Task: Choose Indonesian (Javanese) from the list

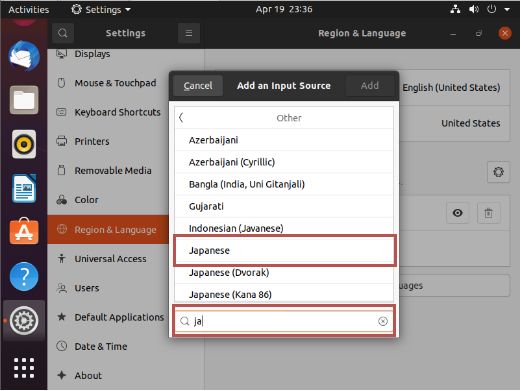Action: click(284, 229)
